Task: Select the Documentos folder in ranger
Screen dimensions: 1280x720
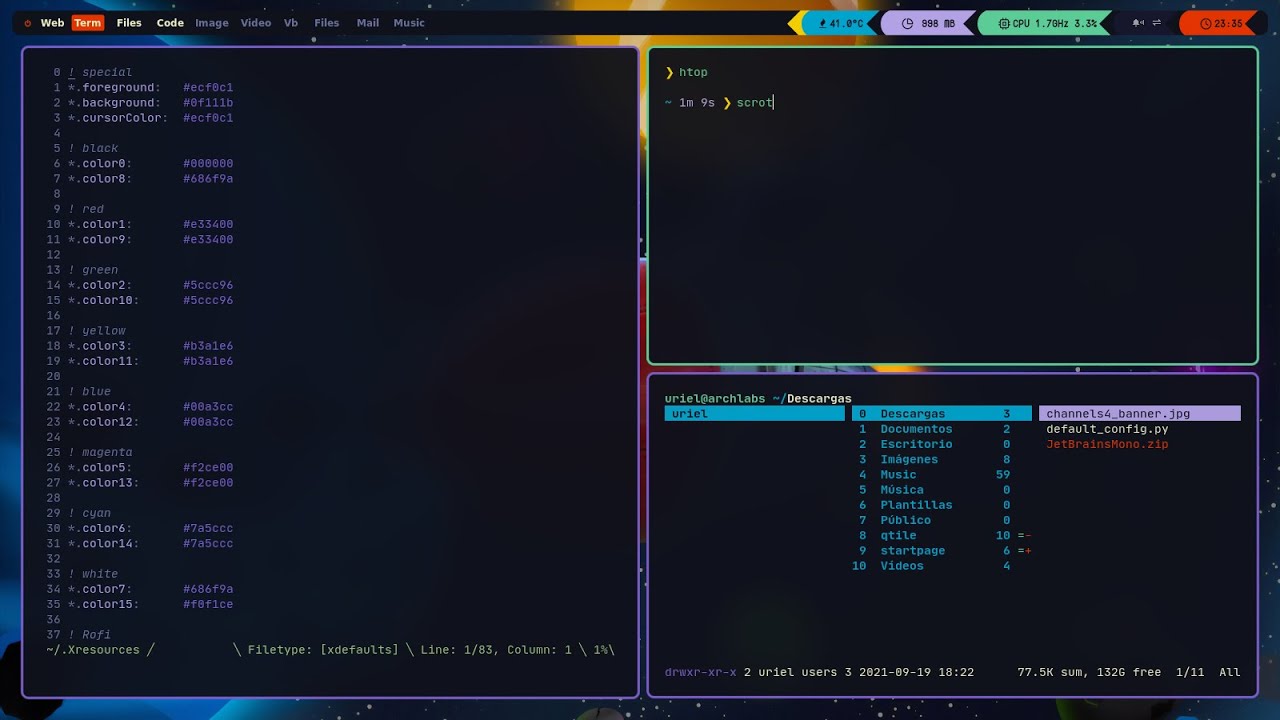Action: [941, 429]
